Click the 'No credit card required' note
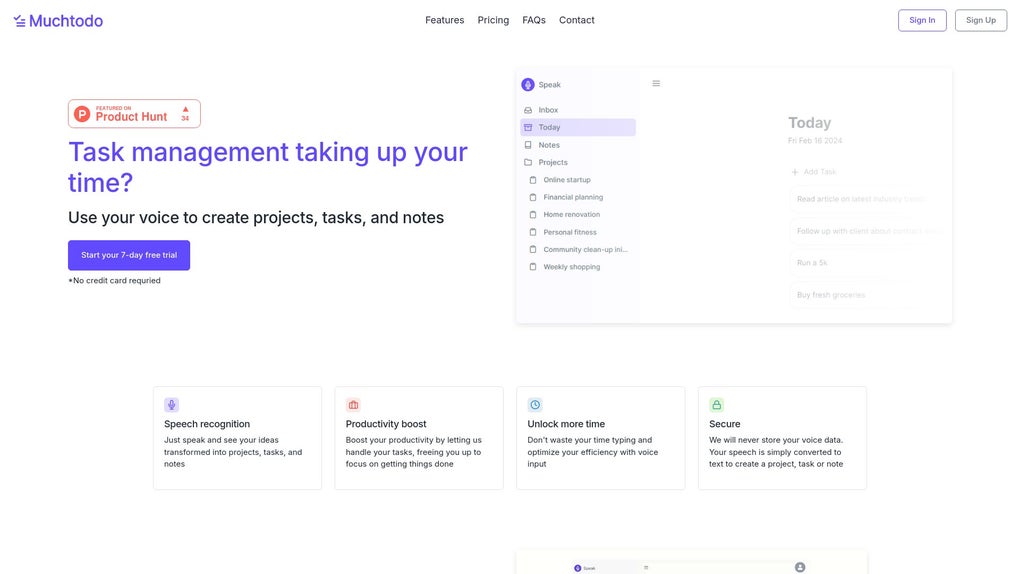 (x=114, y=280)
